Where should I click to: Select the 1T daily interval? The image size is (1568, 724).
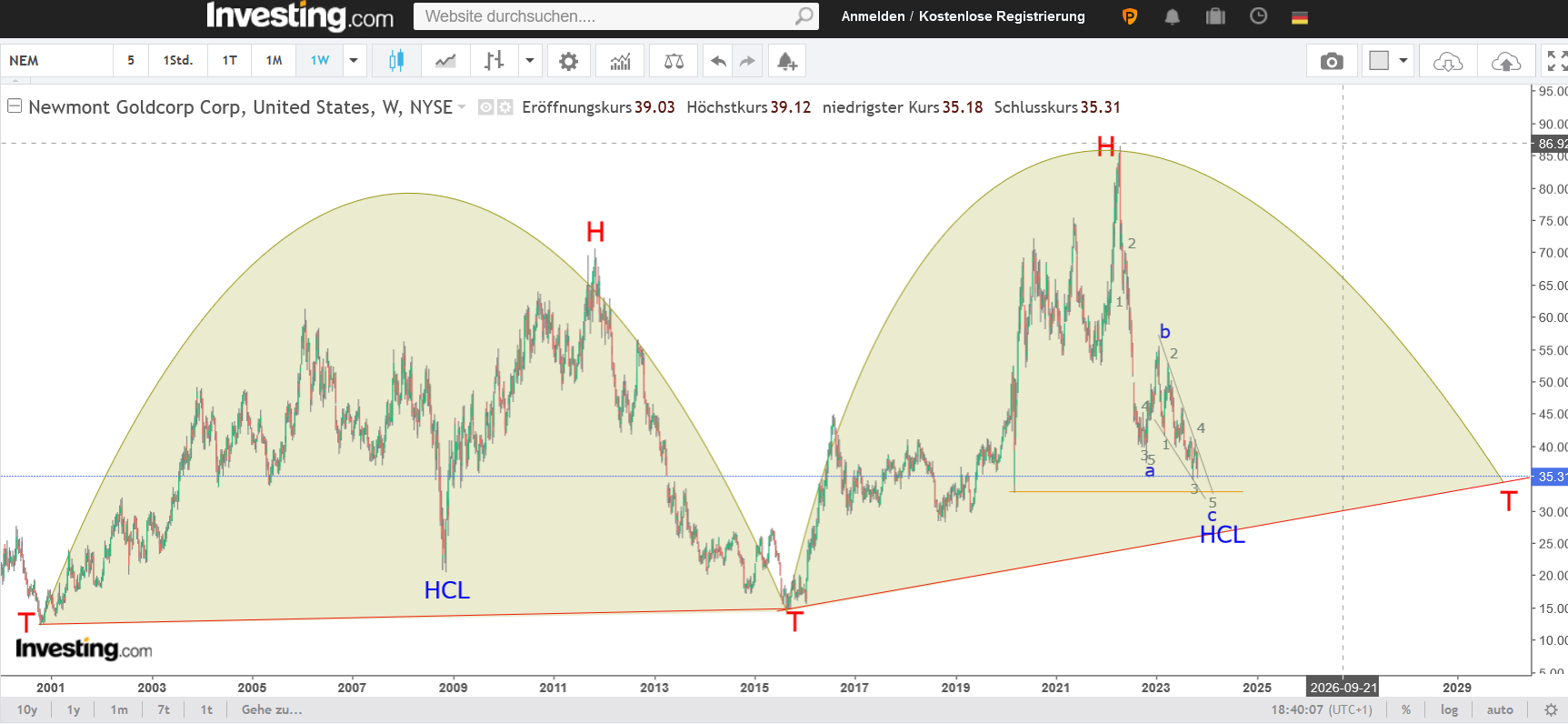pyautogui.click(x=230, y=61)
